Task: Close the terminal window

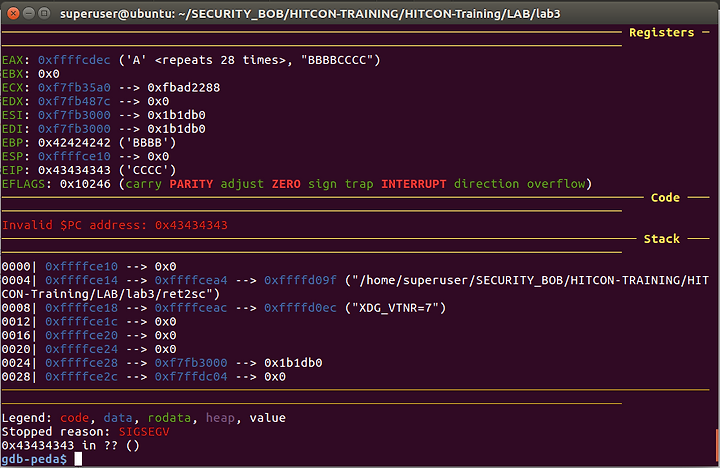Action: click(13, 13)
